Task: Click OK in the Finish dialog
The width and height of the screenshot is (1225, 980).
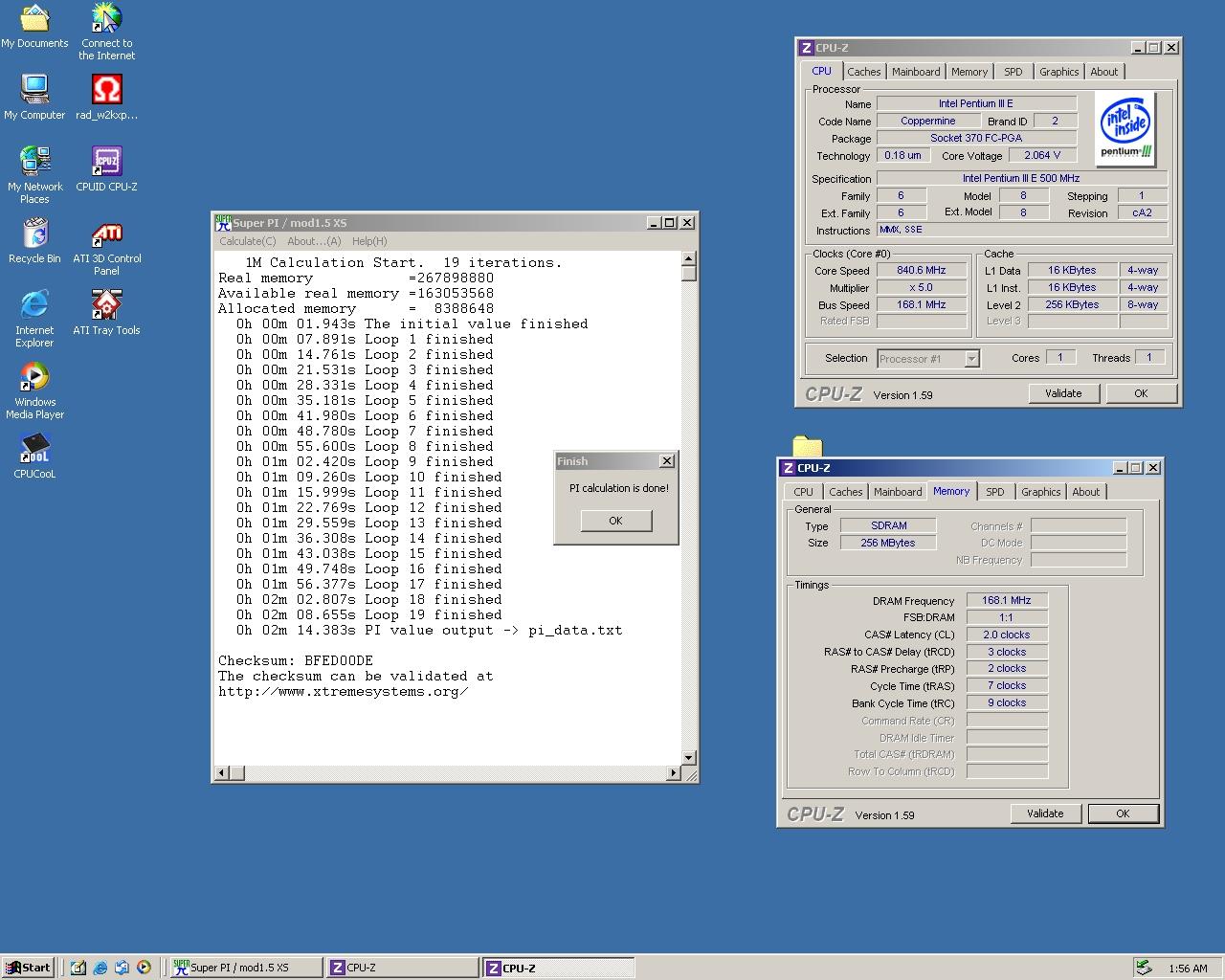Action: pos(615,521)
